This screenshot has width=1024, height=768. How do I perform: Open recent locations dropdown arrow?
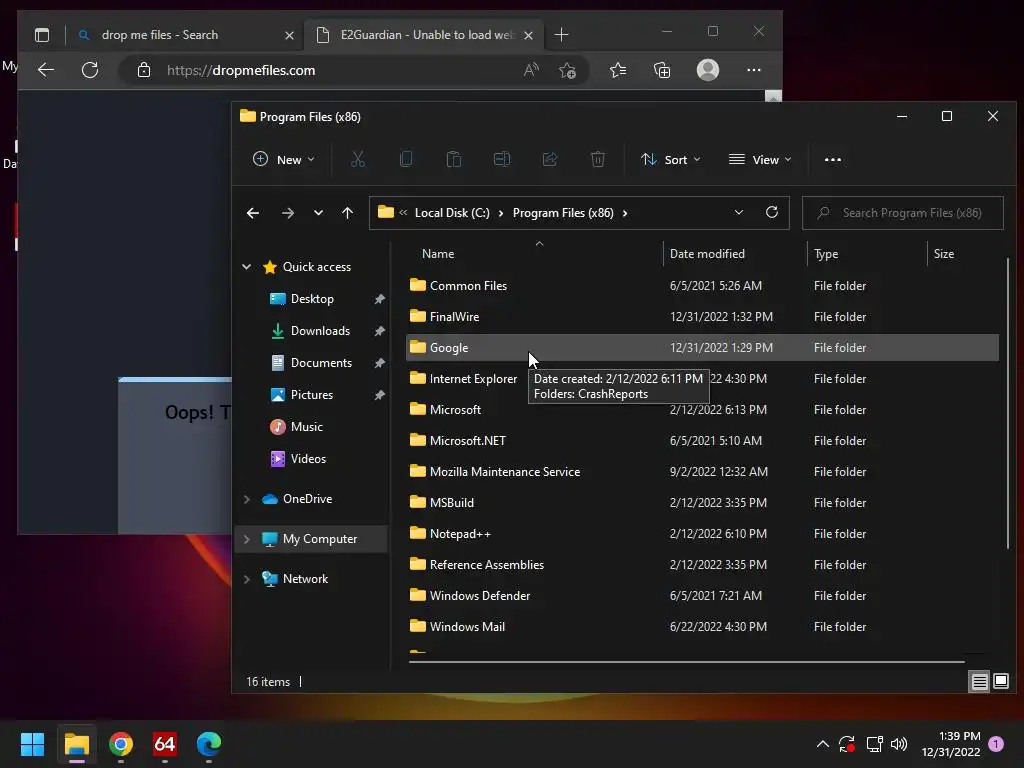coord(318,213)
